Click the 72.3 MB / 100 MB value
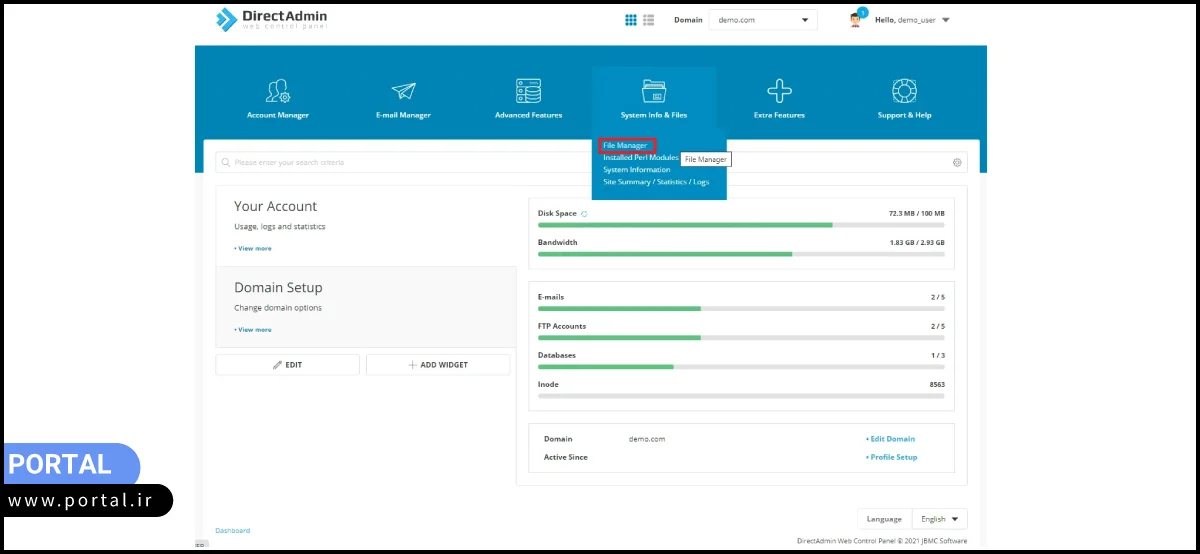This screenshot has width=1200, height=554. click(916, 214)
